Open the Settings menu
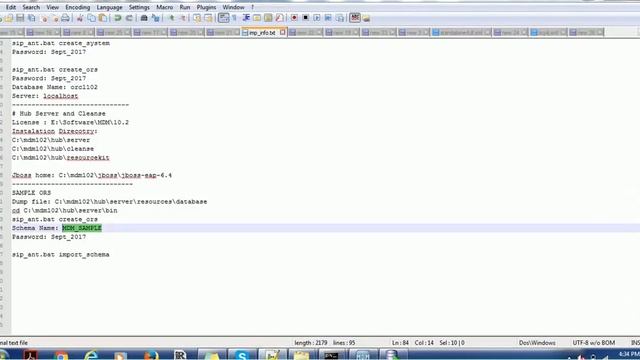This screenshot has width=640, height=360. click(139, 7)
